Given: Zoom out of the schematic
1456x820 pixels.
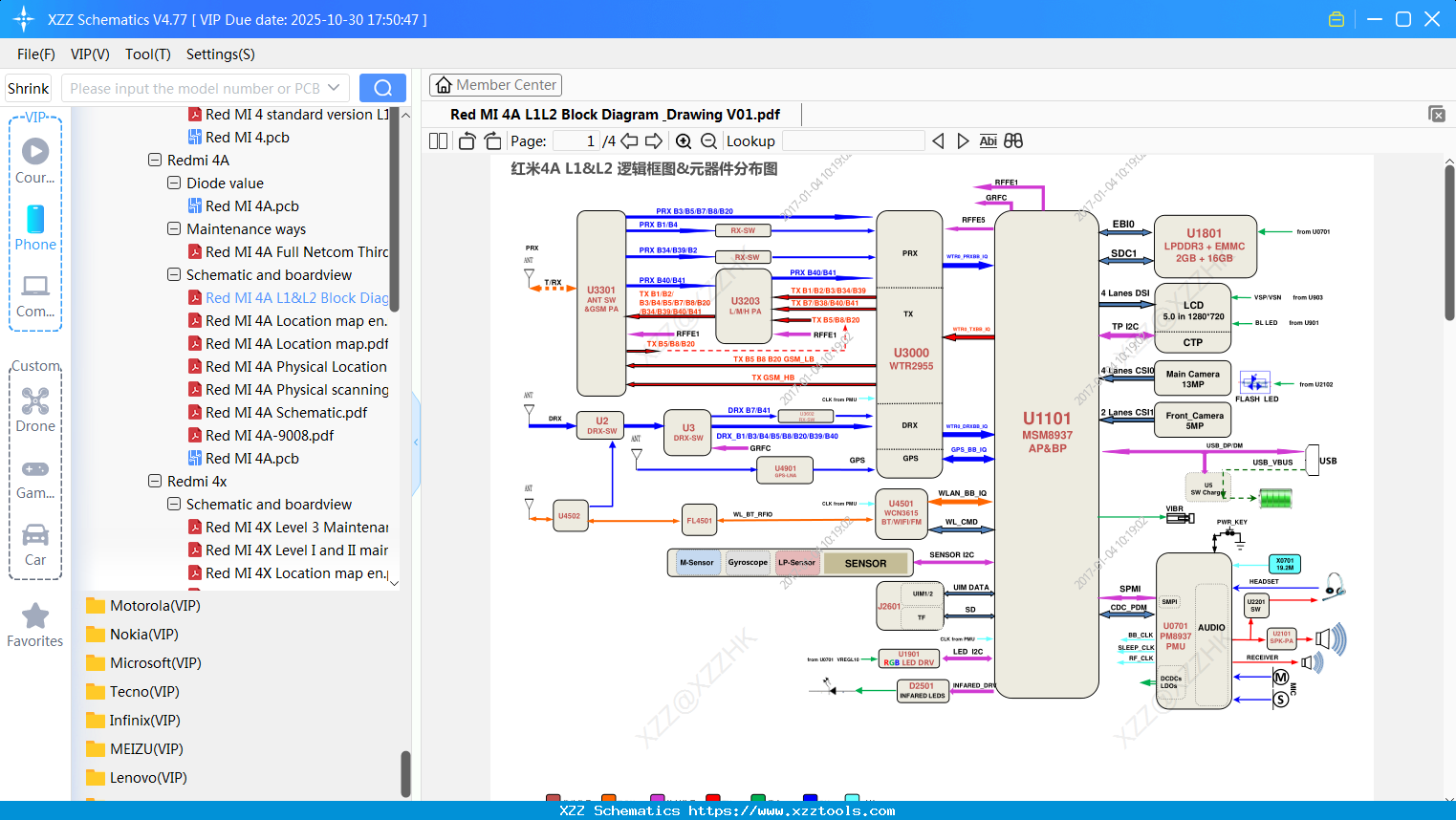Looking at the screenshot, I should [x=708, y=140].
